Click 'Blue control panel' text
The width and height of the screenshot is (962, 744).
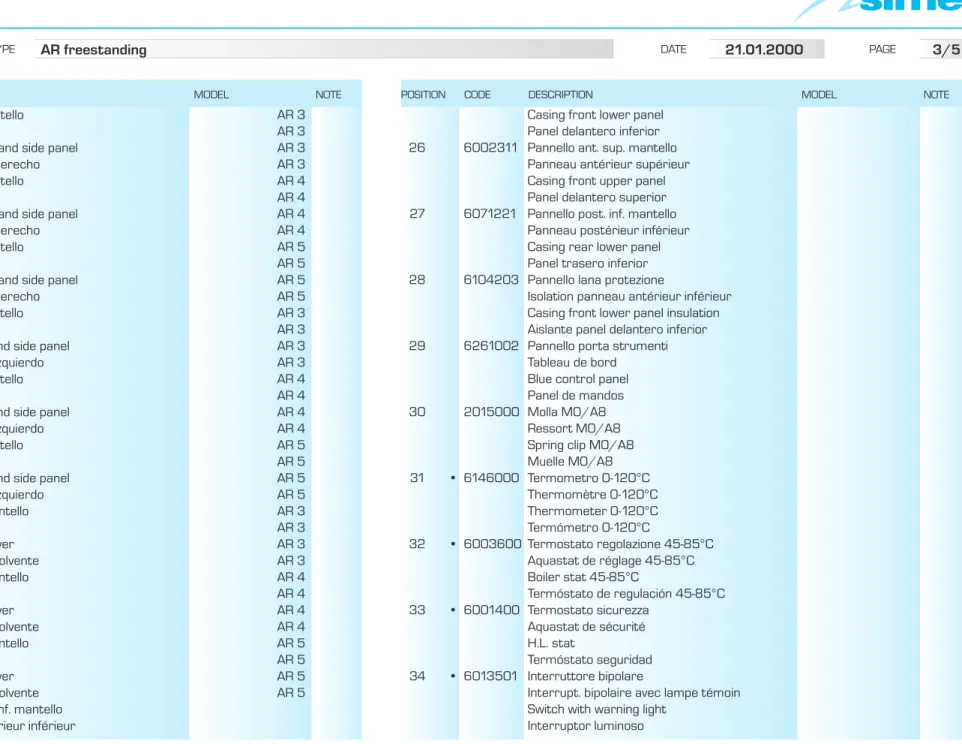click(578, 379)
